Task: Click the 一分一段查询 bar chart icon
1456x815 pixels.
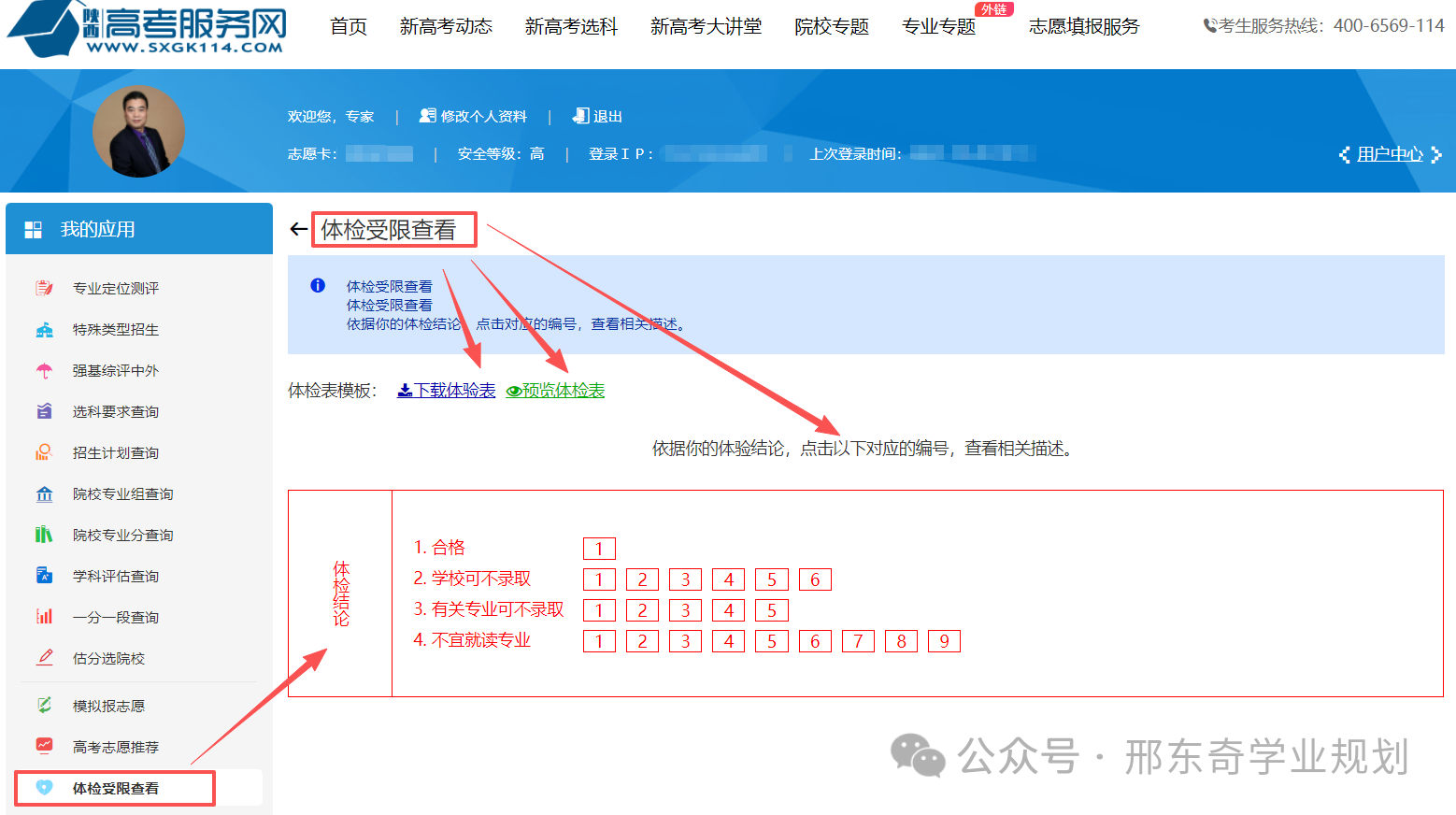Action: [44, 617]
